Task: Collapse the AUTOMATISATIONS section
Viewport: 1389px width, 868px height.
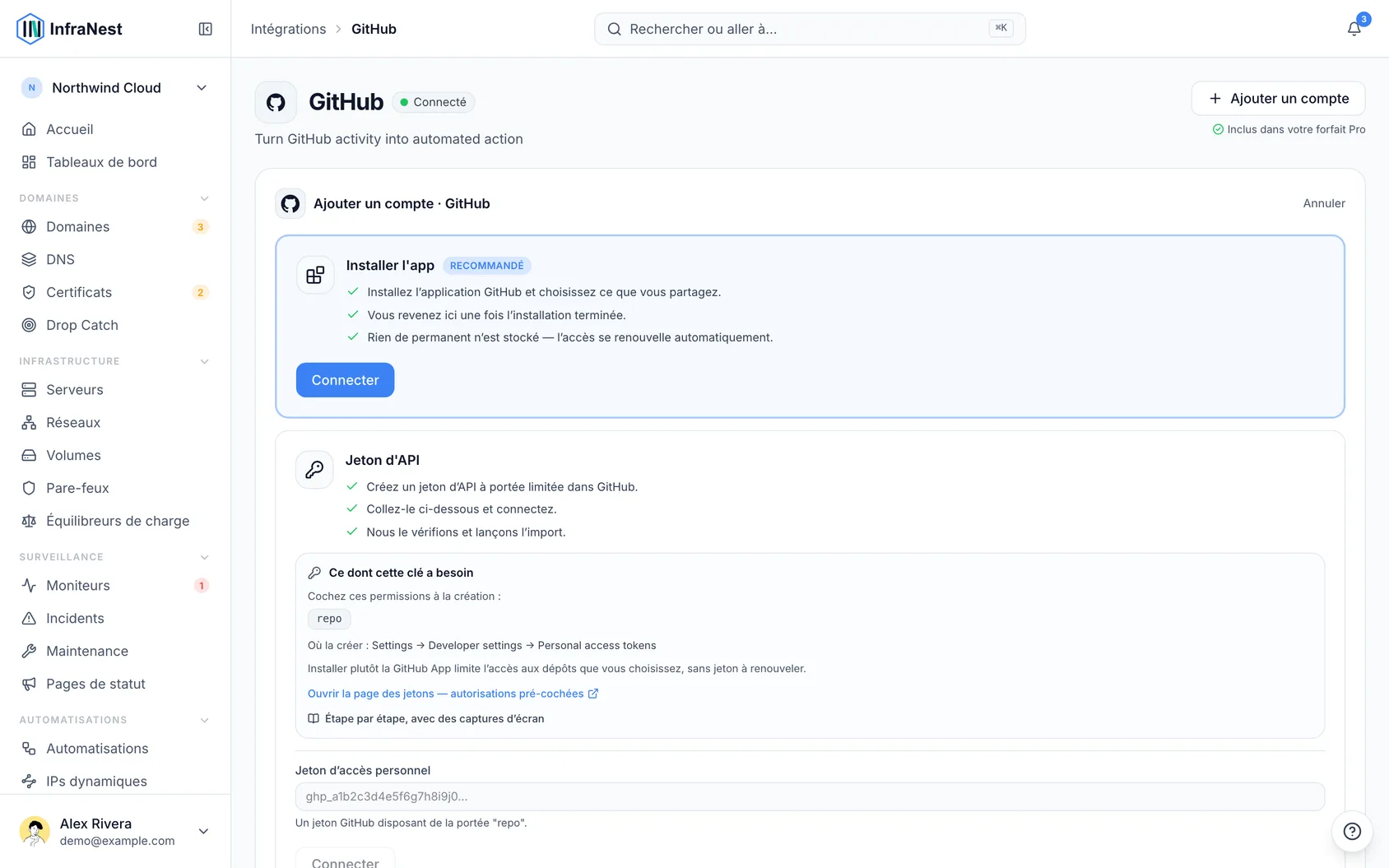Action: coord(204,720)
